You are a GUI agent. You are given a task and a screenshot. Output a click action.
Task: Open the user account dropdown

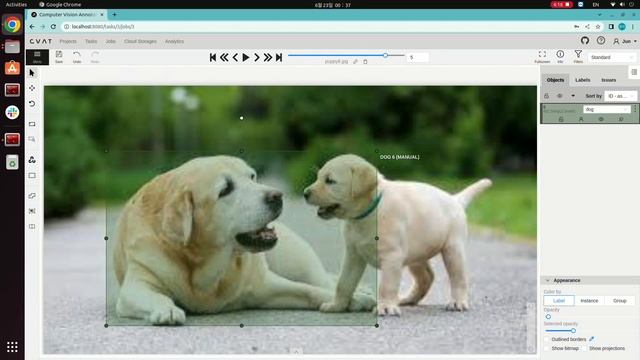pos(625,41)
